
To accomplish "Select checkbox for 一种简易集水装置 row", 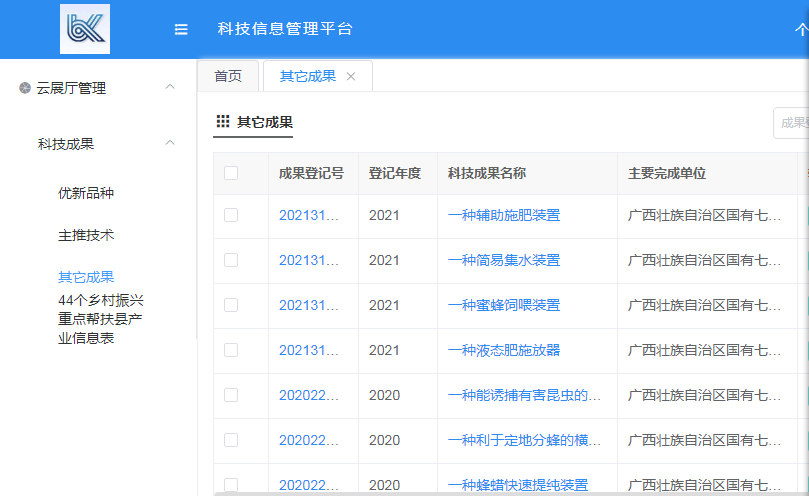I will (231, 260).
